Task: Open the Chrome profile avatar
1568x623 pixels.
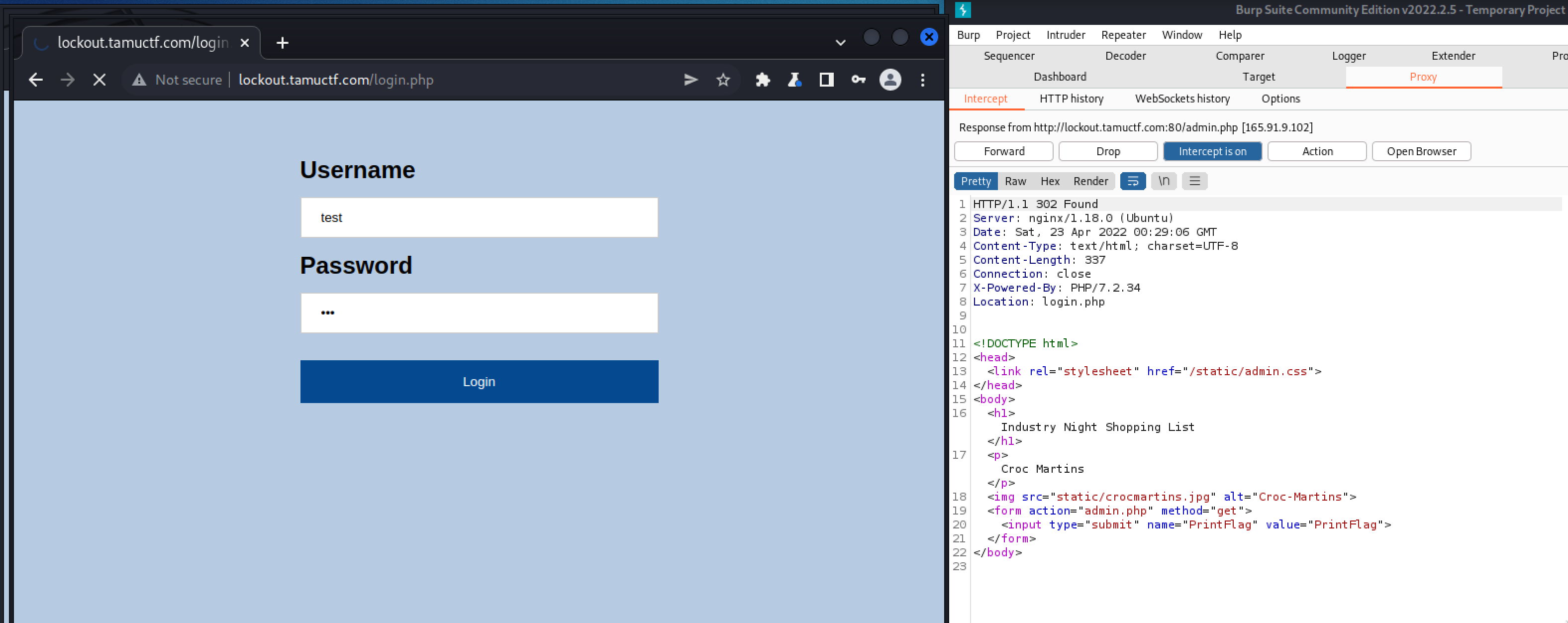Action: tap(890, 80)
